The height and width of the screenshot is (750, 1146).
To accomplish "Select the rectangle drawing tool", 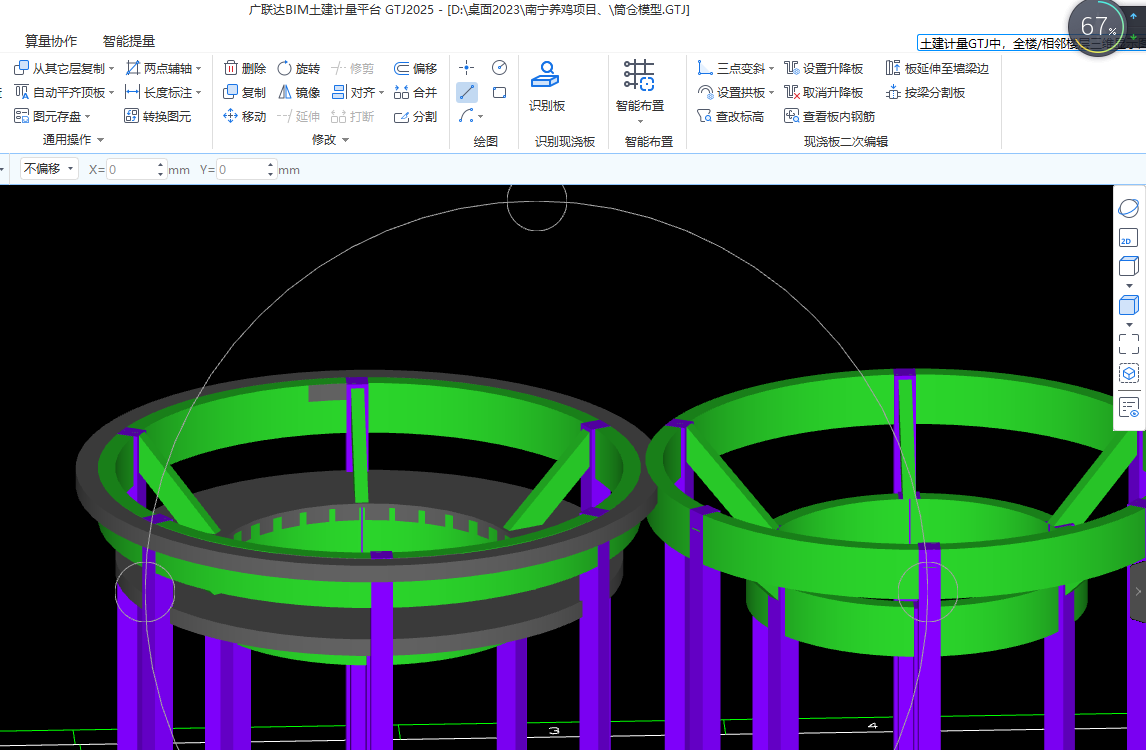I will pos(499,92).
